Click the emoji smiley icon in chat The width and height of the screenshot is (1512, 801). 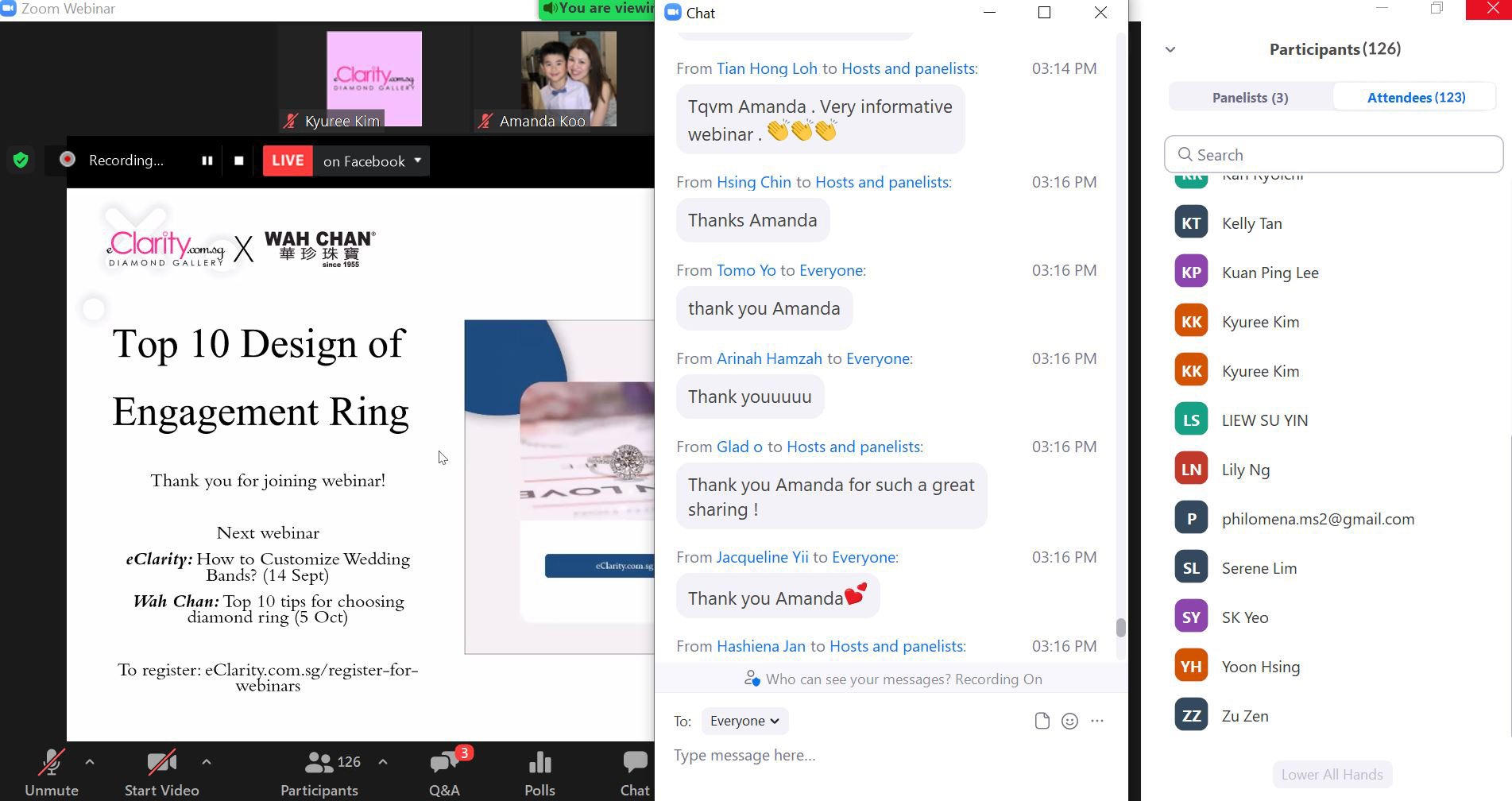1069,721
